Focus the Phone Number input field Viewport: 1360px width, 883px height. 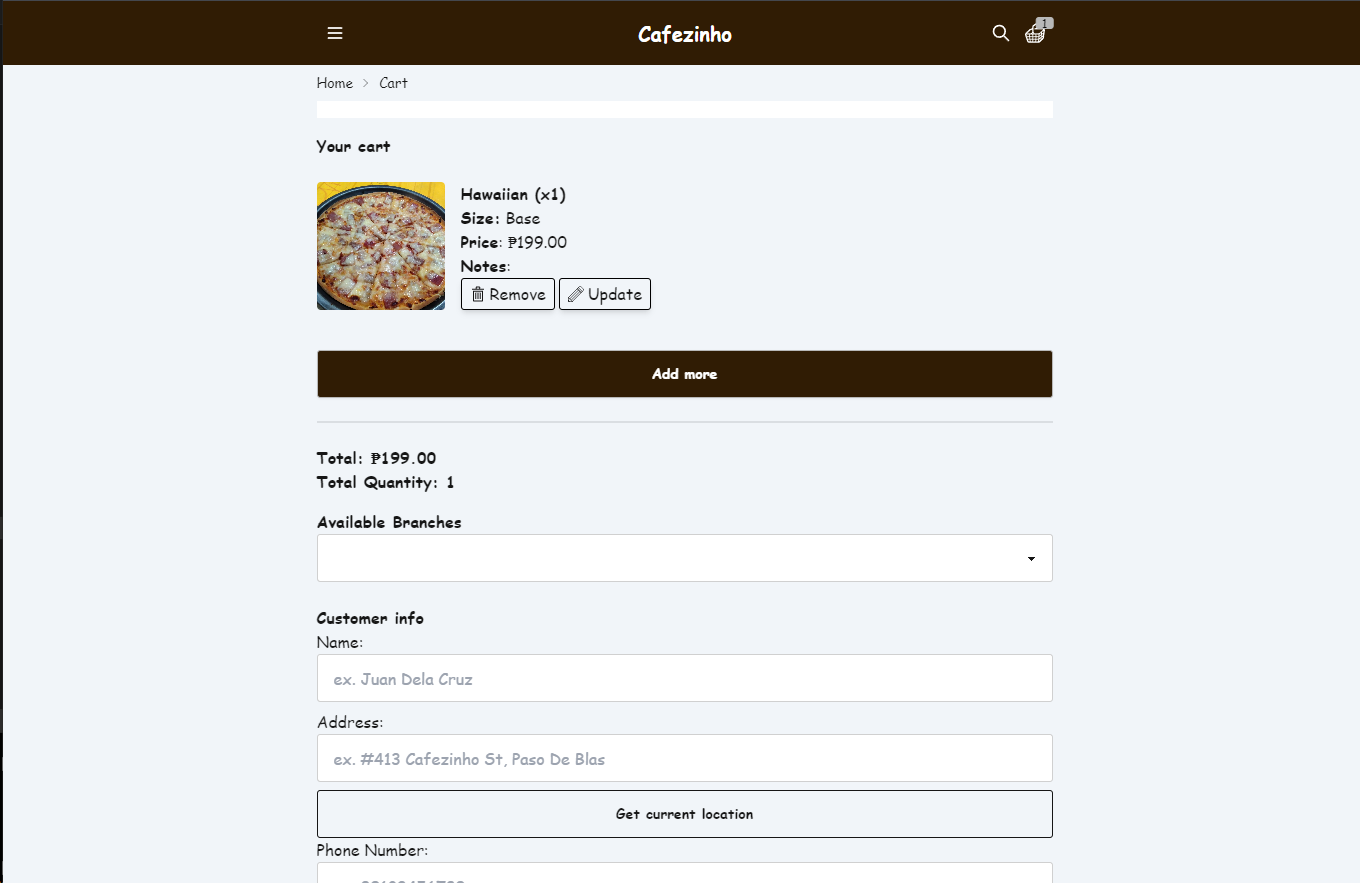(684, 873)
